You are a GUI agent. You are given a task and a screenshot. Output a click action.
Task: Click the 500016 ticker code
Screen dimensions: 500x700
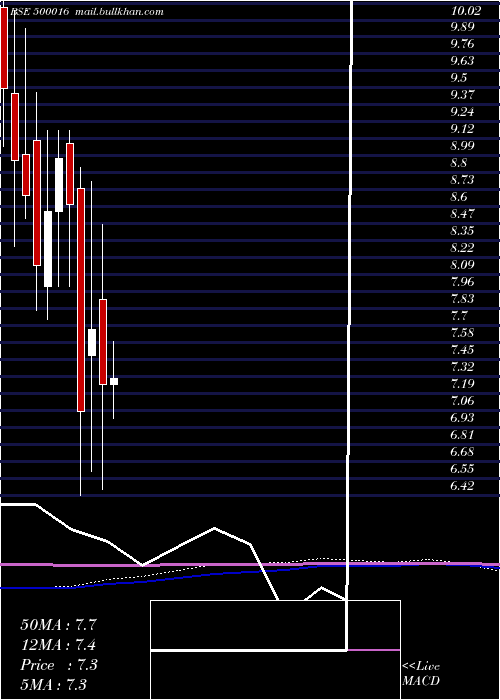point(51,12)
